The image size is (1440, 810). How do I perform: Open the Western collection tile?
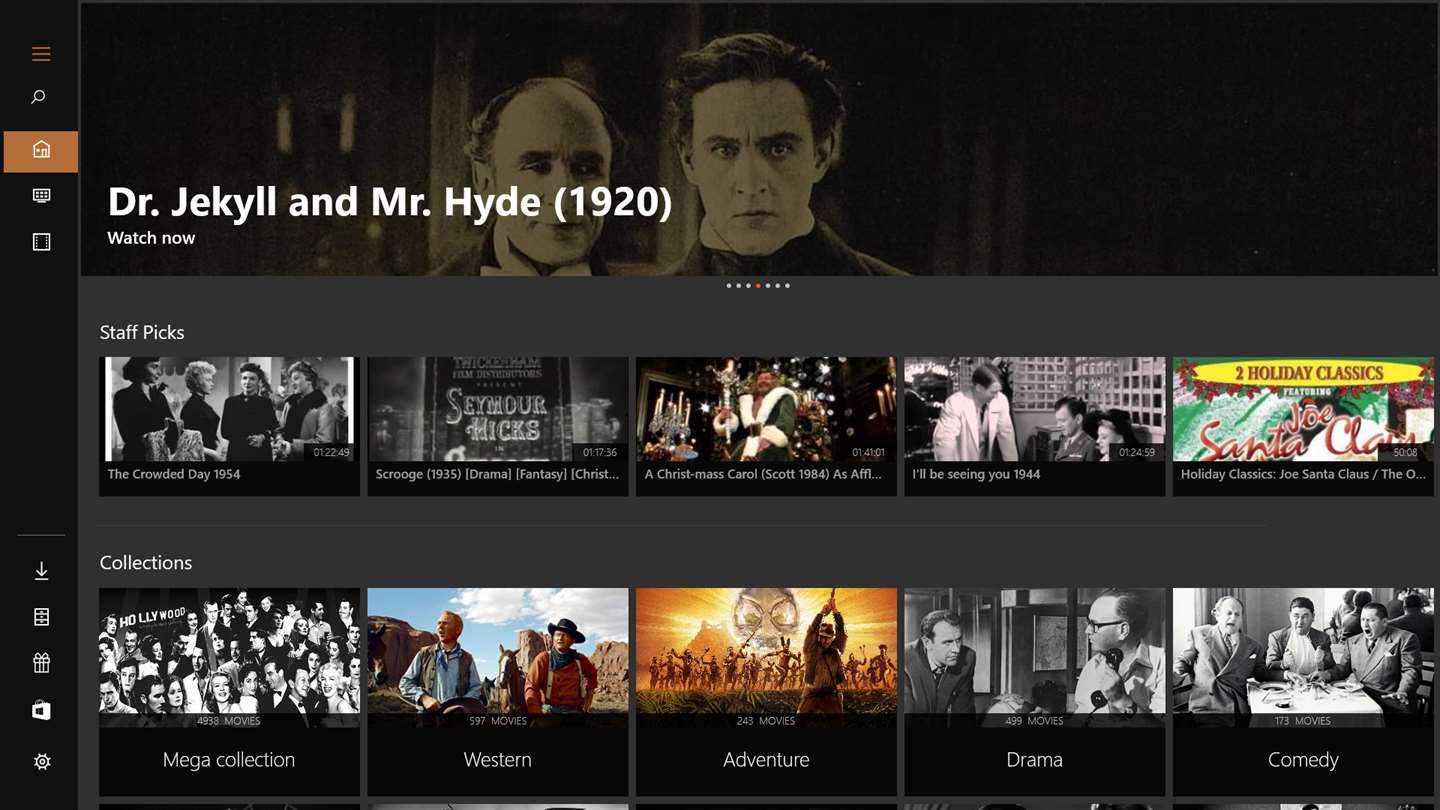[x=498, y=692]
